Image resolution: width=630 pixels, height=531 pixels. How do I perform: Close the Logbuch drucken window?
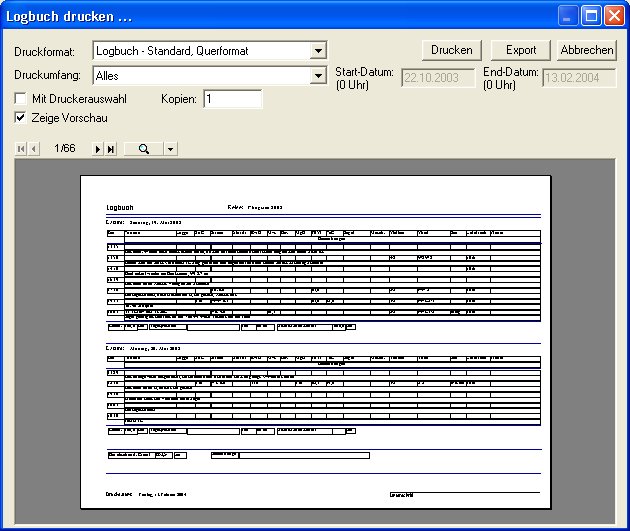(615, 16)
